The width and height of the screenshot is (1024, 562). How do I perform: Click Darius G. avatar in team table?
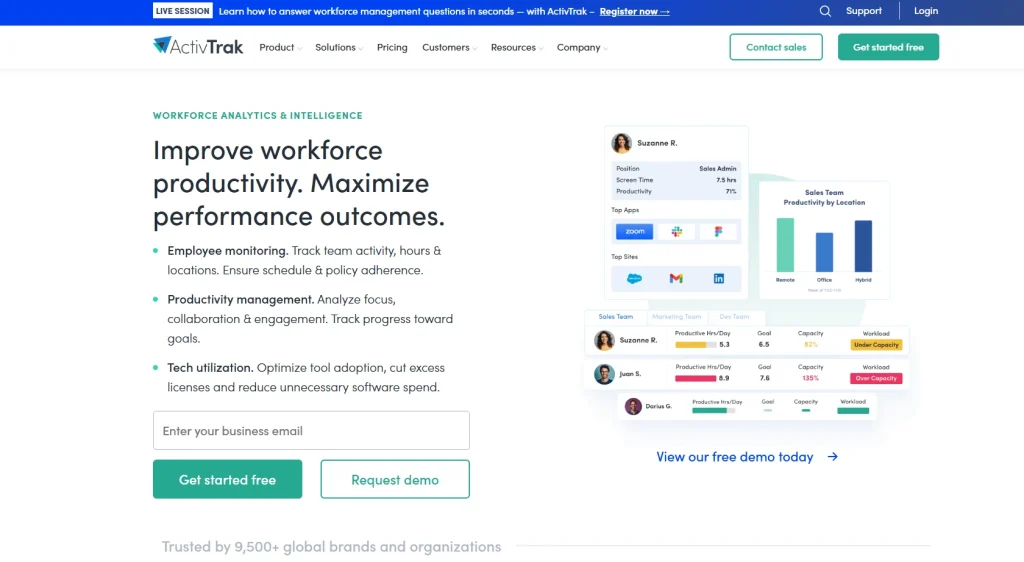pyautogui.click(x=633, y=406)
